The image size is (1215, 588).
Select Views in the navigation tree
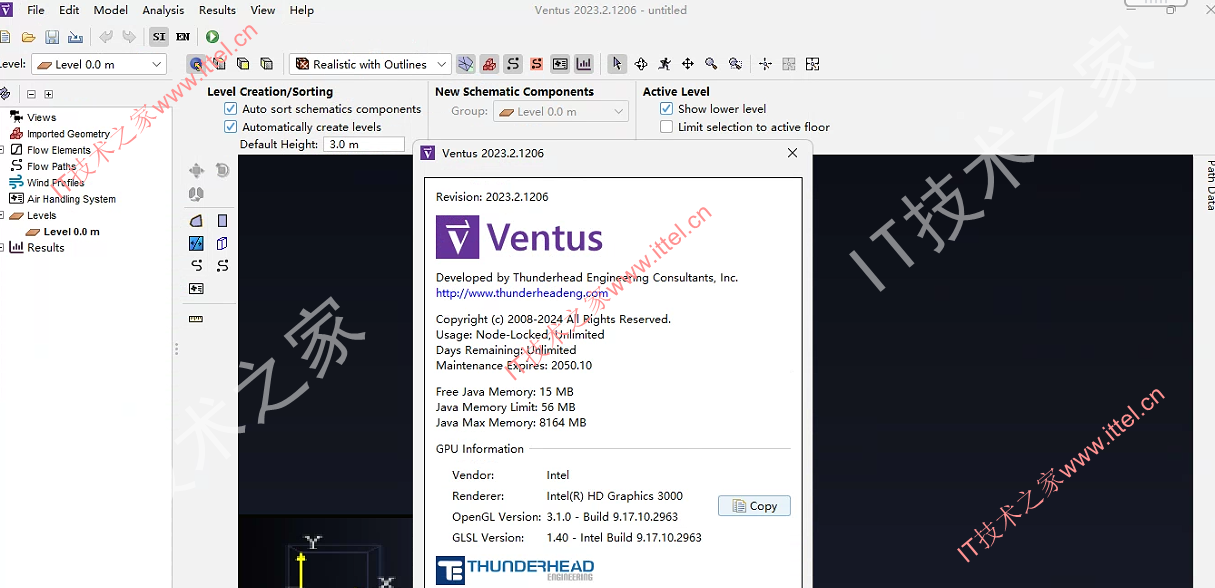point(41,117)
